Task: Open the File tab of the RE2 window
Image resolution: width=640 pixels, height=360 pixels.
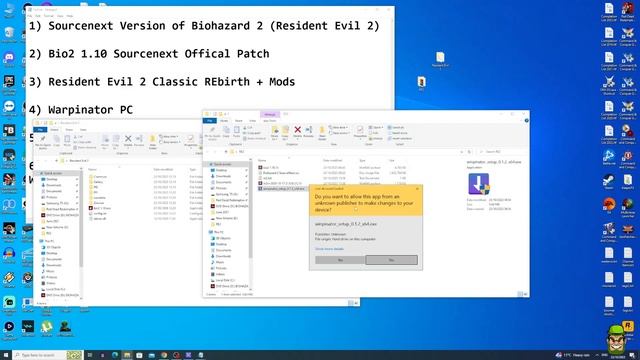Action: [x=210, y=121]
